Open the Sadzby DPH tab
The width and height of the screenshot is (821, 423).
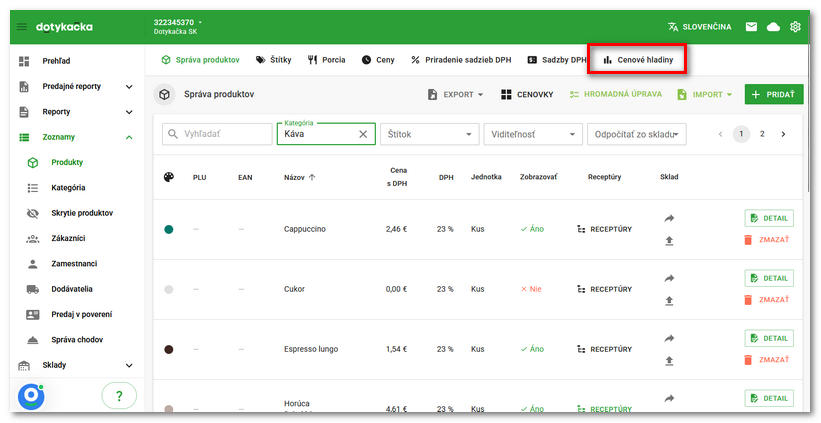click(557, 60)
